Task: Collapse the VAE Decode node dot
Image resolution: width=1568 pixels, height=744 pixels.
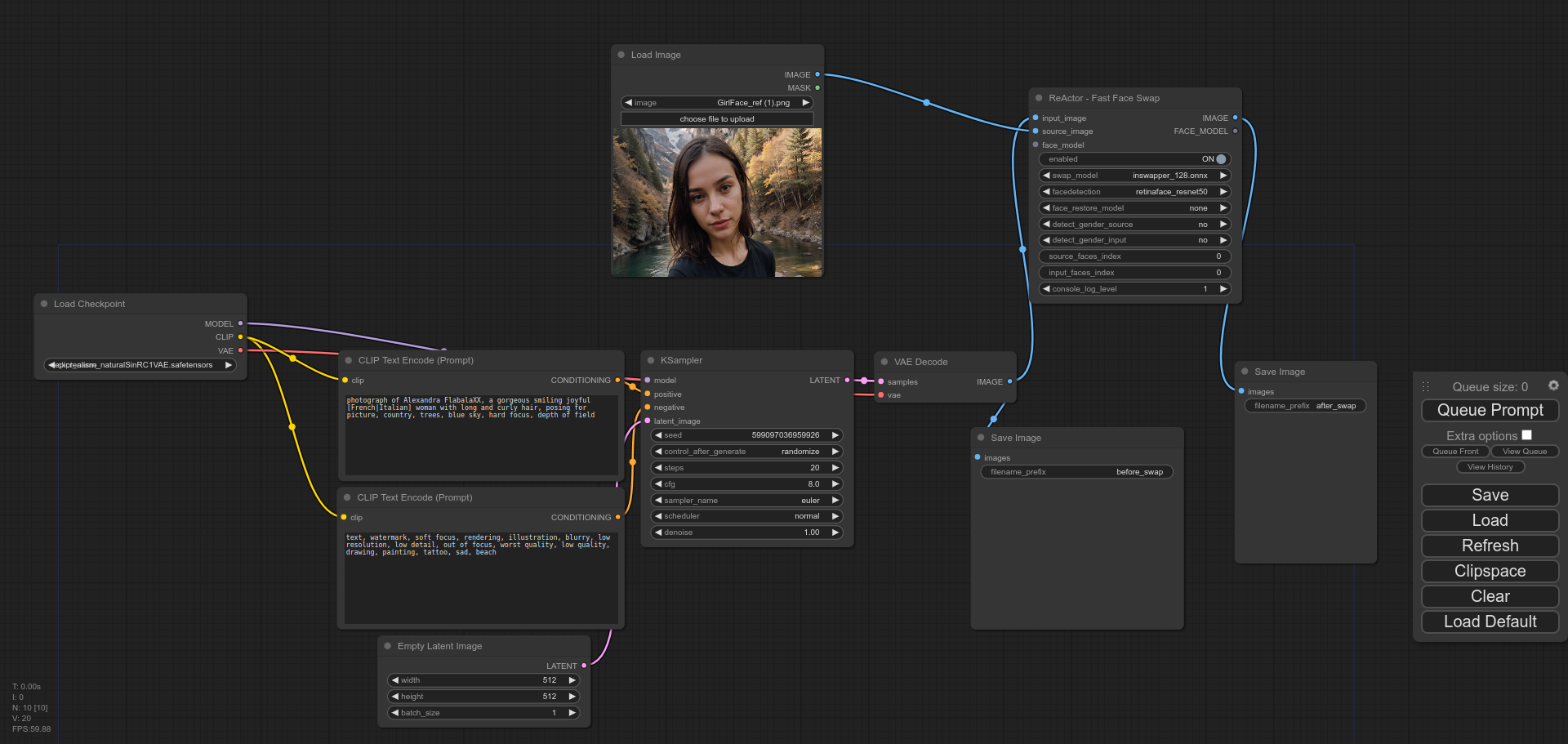Action: (x=884, y=362)
